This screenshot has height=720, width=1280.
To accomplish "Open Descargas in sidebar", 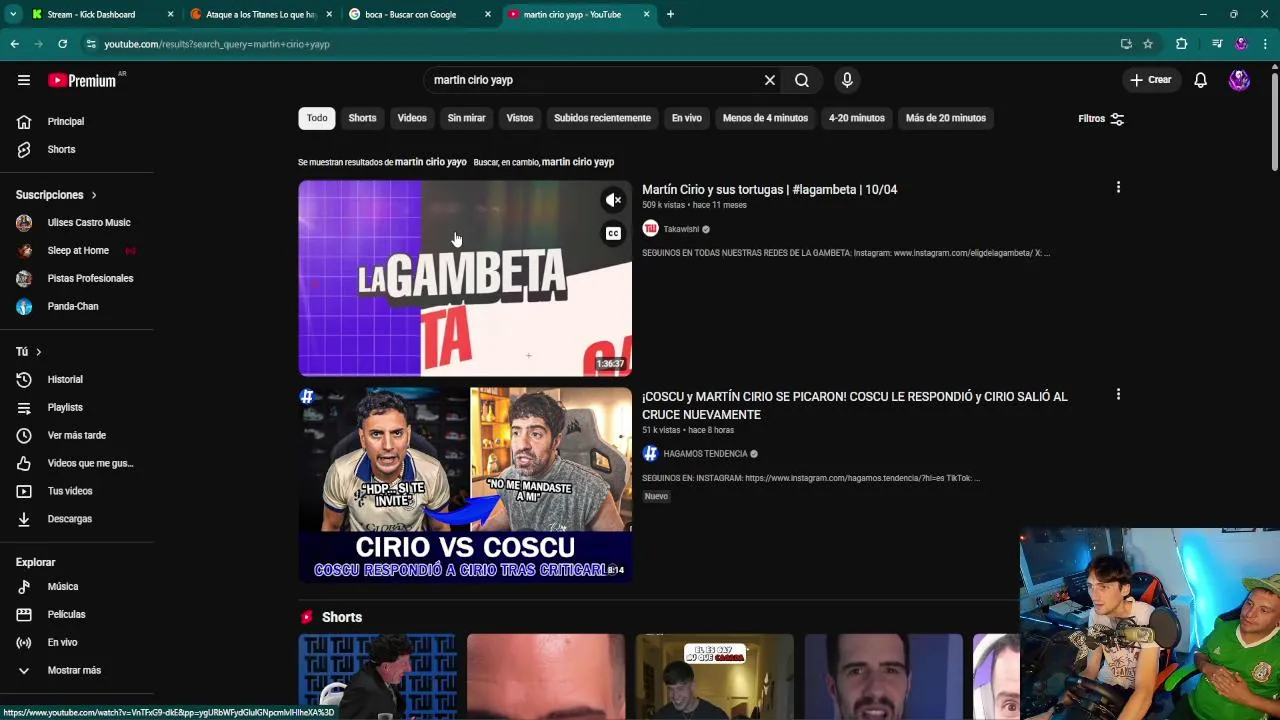I will click(x=77, y=519).
